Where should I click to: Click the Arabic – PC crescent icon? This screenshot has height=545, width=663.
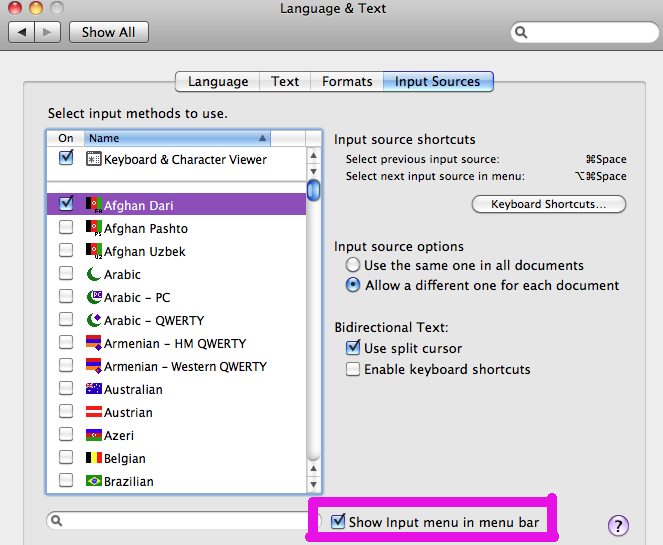(94, 297)
